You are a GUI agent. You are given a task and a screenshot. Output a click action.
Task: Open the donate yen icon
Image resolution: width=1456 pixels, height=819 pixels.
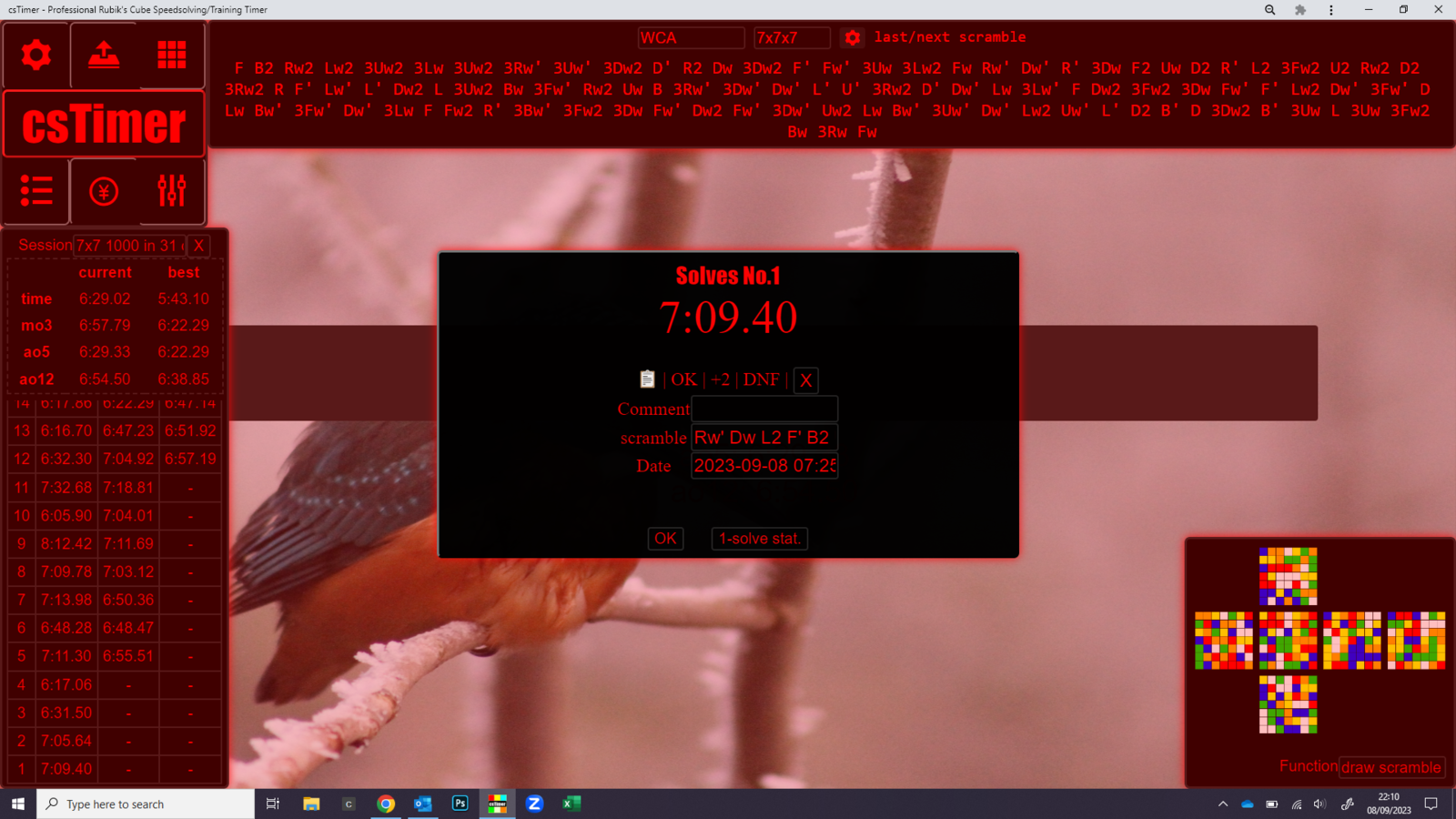tap(104, 191)
